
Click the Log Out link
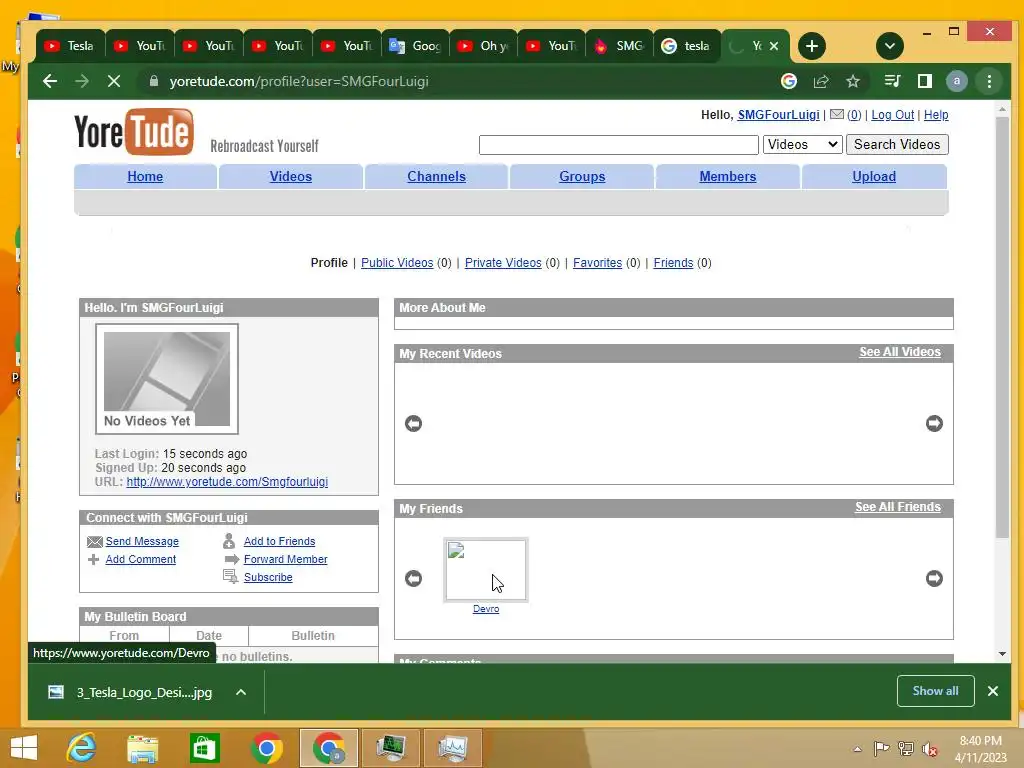892,115
